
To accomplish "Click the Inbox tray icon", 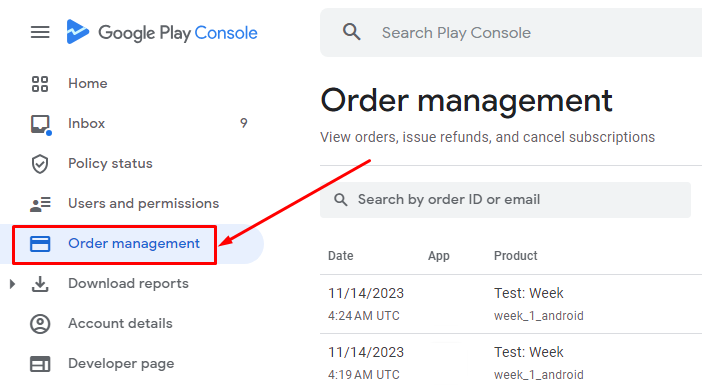I will pyautogui.click(x=41, y=124).
